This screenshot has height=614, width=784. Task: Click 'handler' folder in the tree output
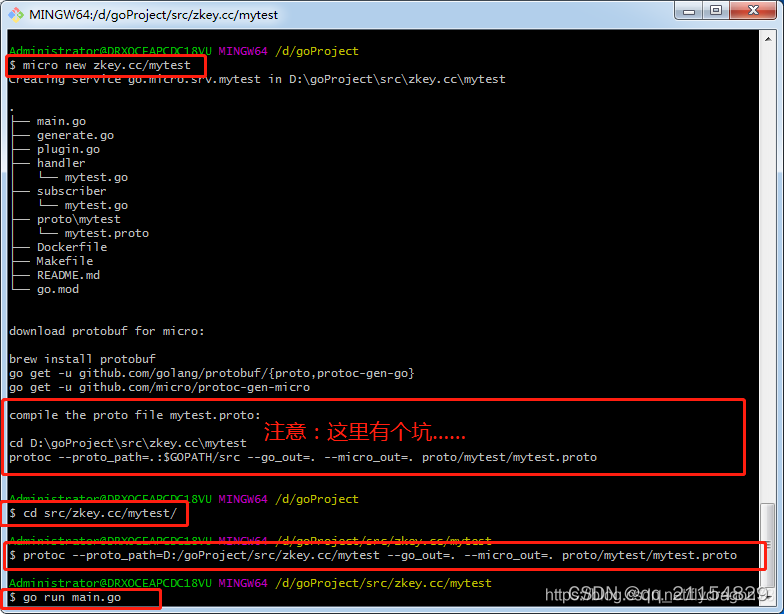(x=61, y=163)
